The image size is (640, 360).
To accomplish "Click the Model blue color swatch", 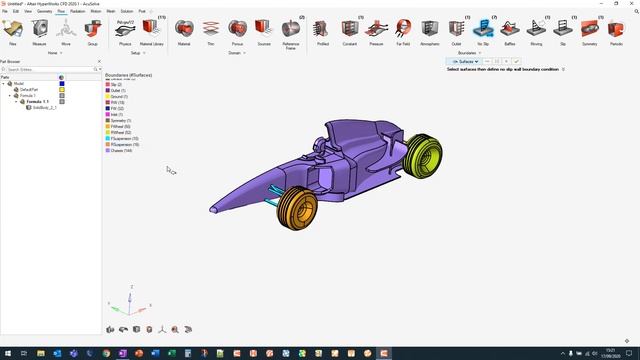I will coord(62,84).
